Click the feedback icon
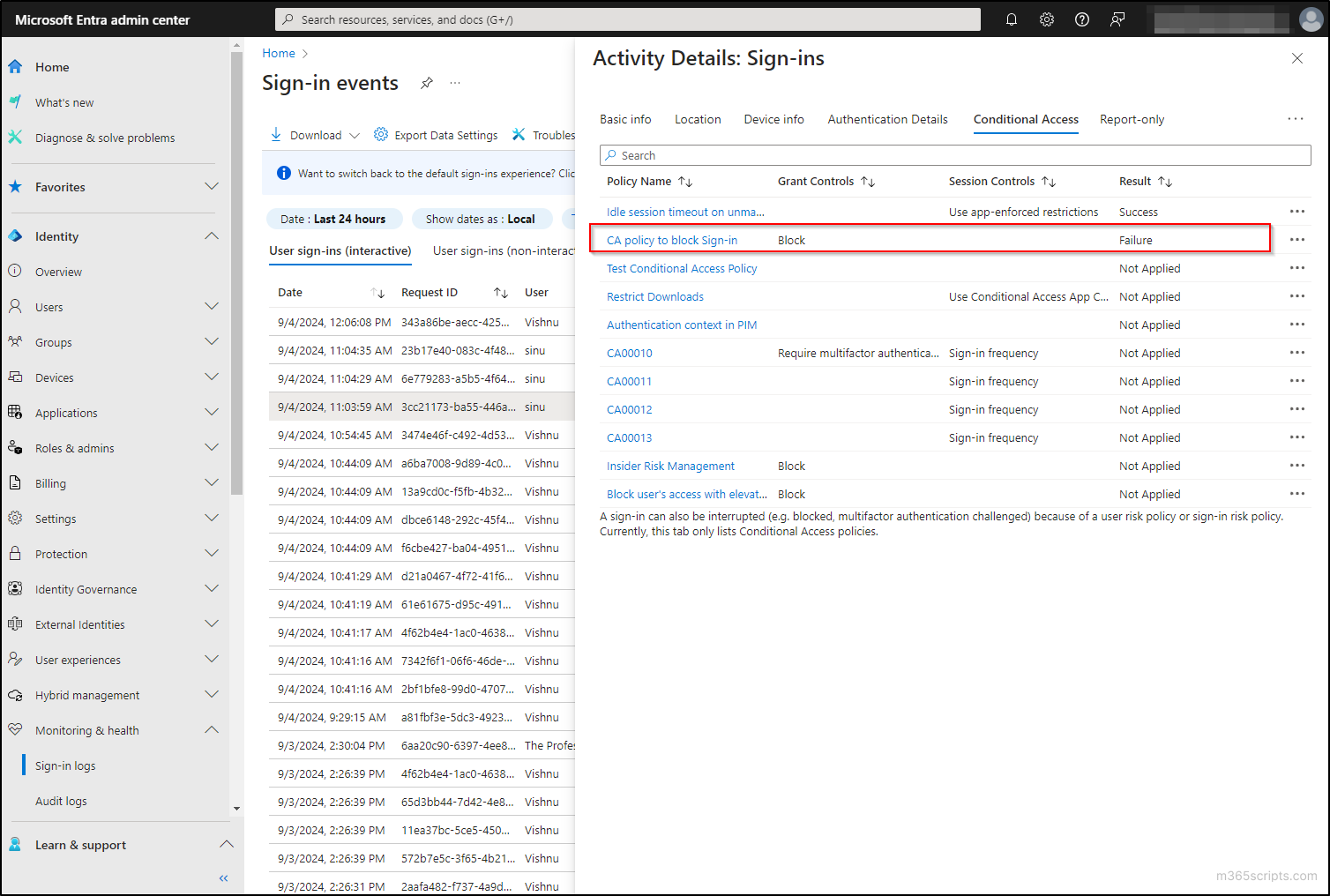Viewport: 1330px width, 896px height. coord(1117,19)
